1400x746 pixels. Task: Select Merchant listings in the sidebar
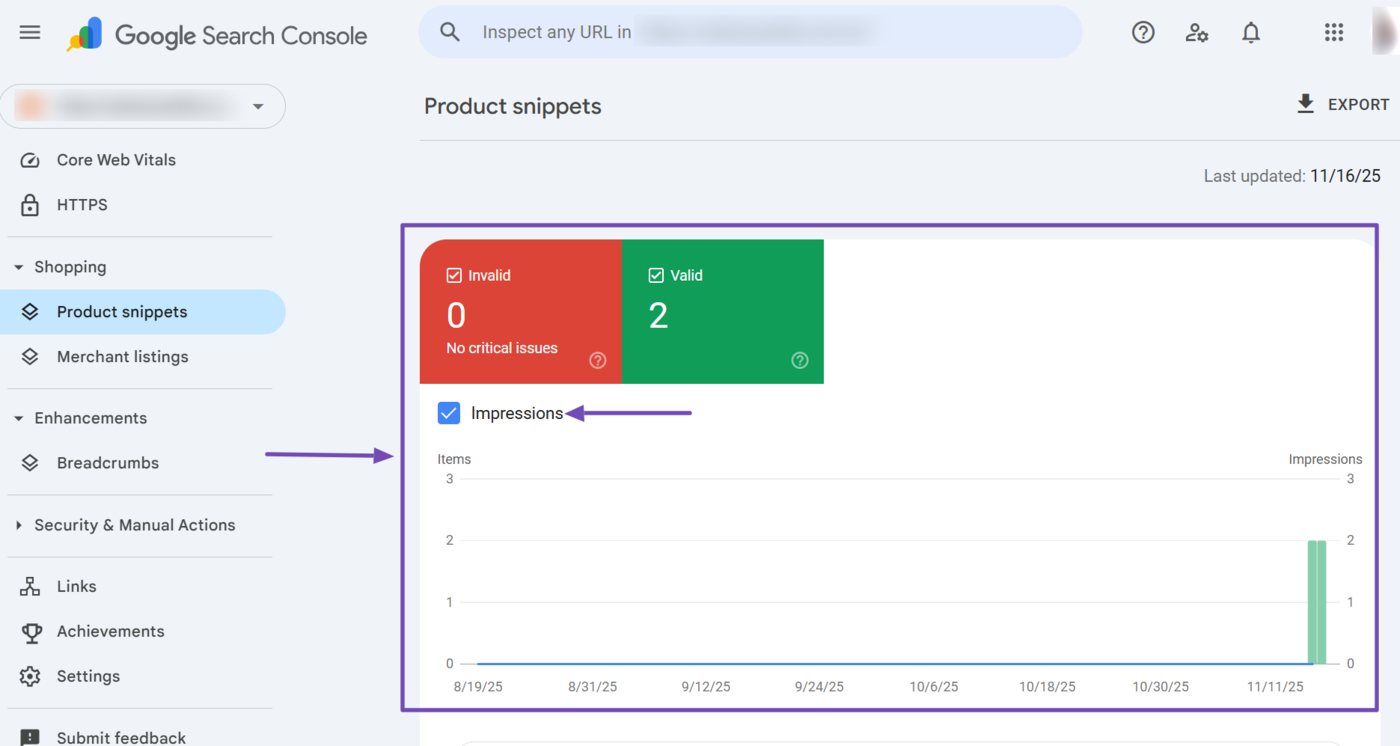click(x=123, y=356)
